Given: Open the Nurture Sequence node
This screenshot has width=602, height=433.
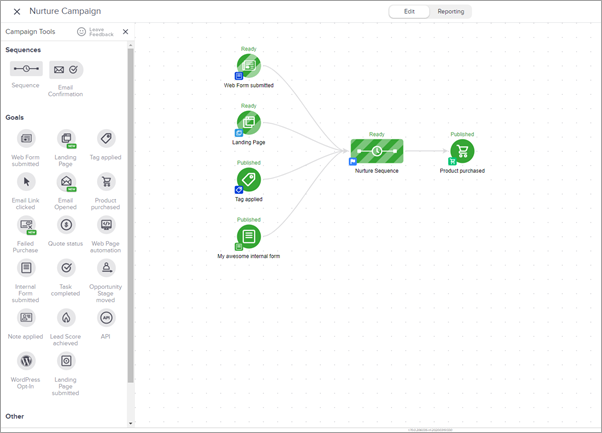Looking at the screenshot, I should click(x=377, y=151).
